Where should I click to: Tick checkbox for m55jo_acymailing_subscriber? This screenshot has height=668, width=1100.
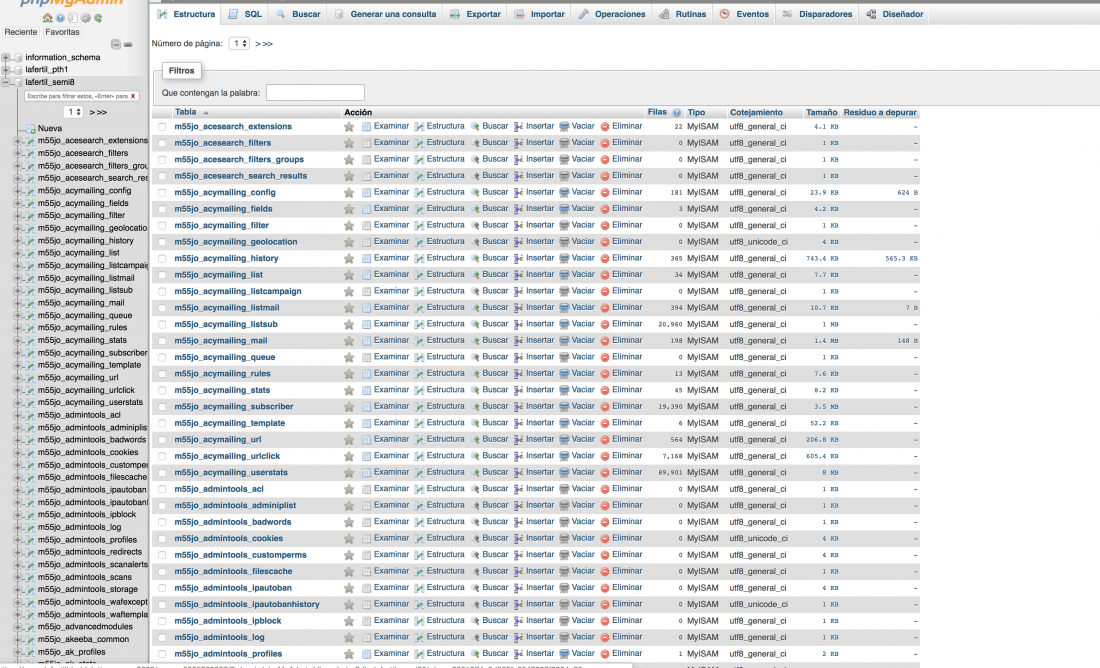[x=162, y=407]
